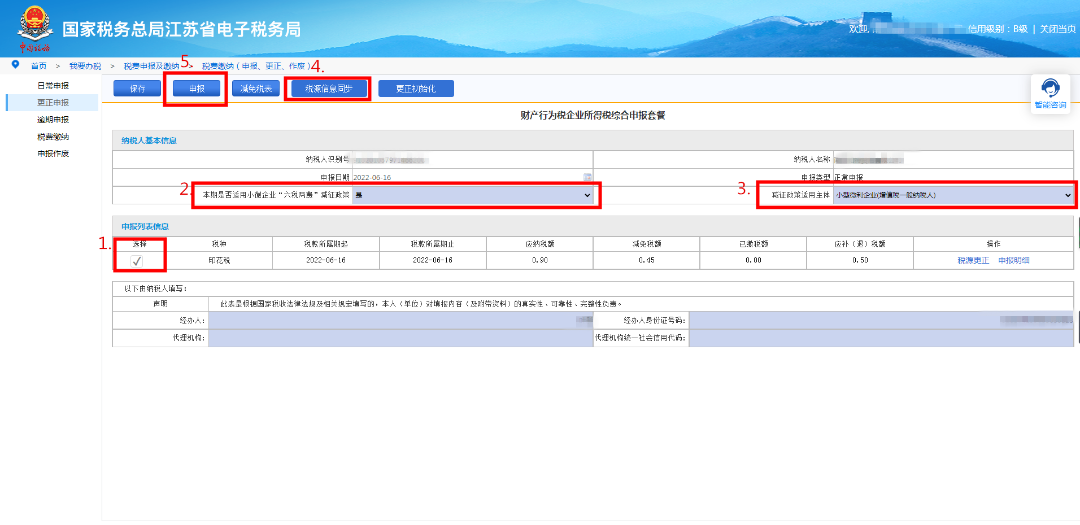Click the 经办人 input field
This screenshot has height=525, width=1080.
coord(401,320)
